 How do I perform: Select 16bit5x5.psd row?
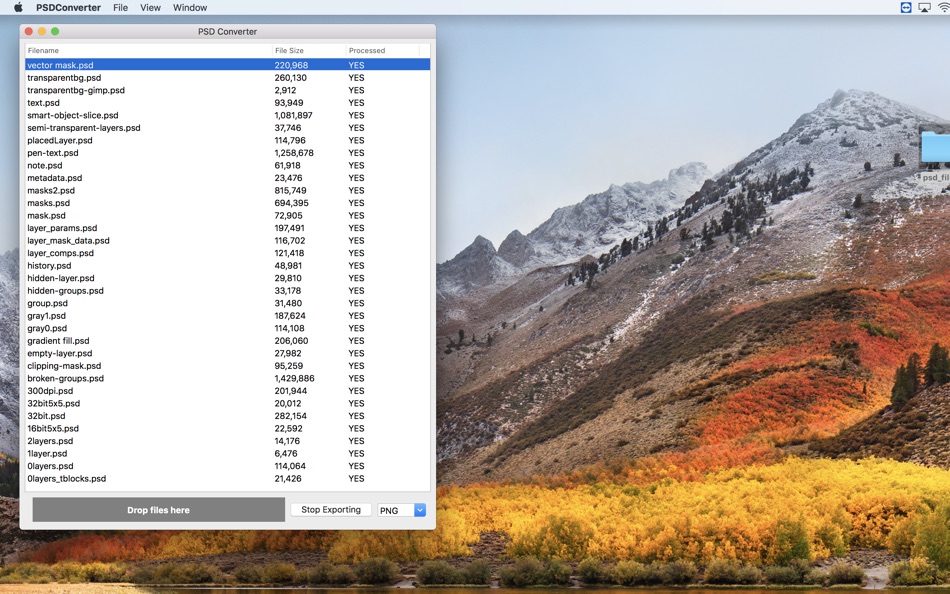tap(228, 428)
